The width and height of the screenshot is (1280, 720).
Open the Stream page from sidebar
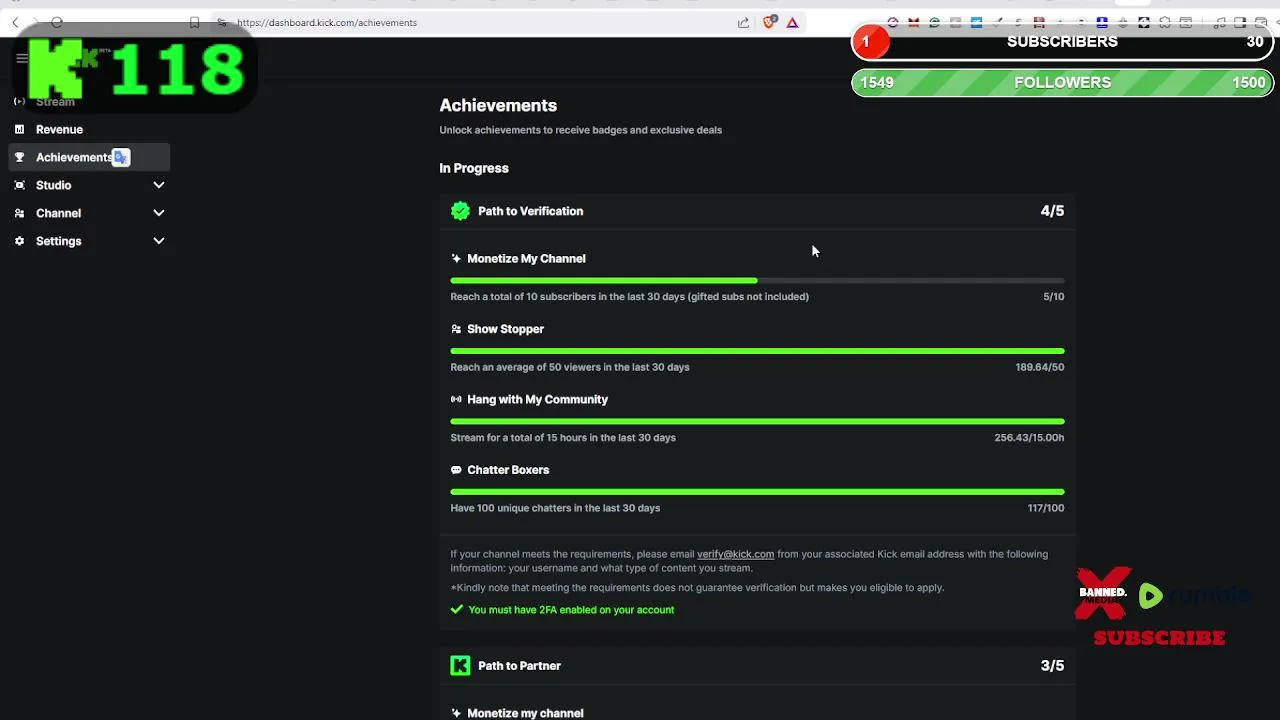click(55, 102)
